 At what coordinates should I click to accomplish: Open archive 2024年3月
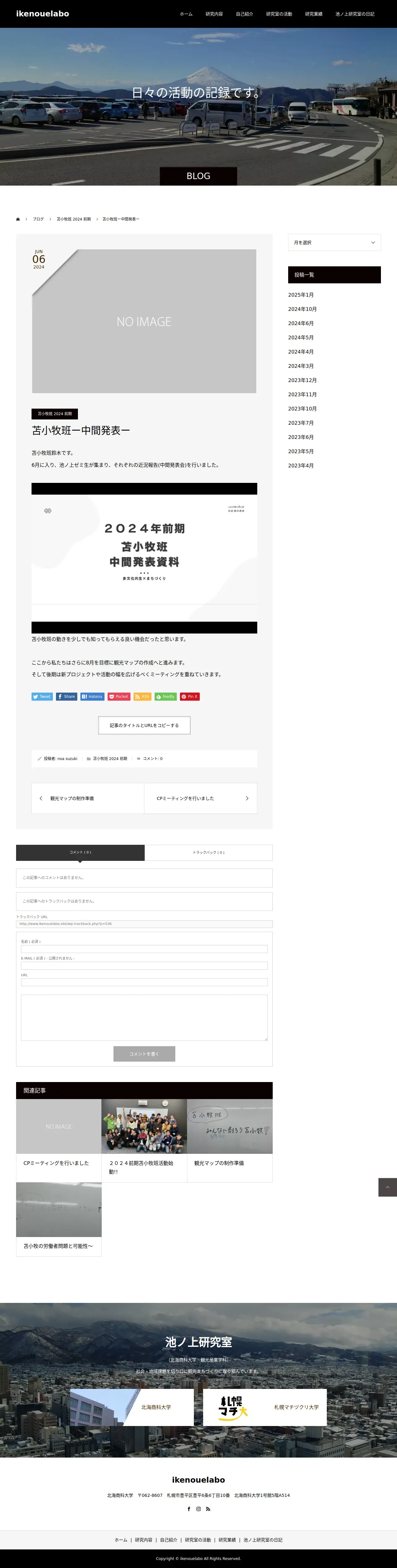tap(301, 366)
